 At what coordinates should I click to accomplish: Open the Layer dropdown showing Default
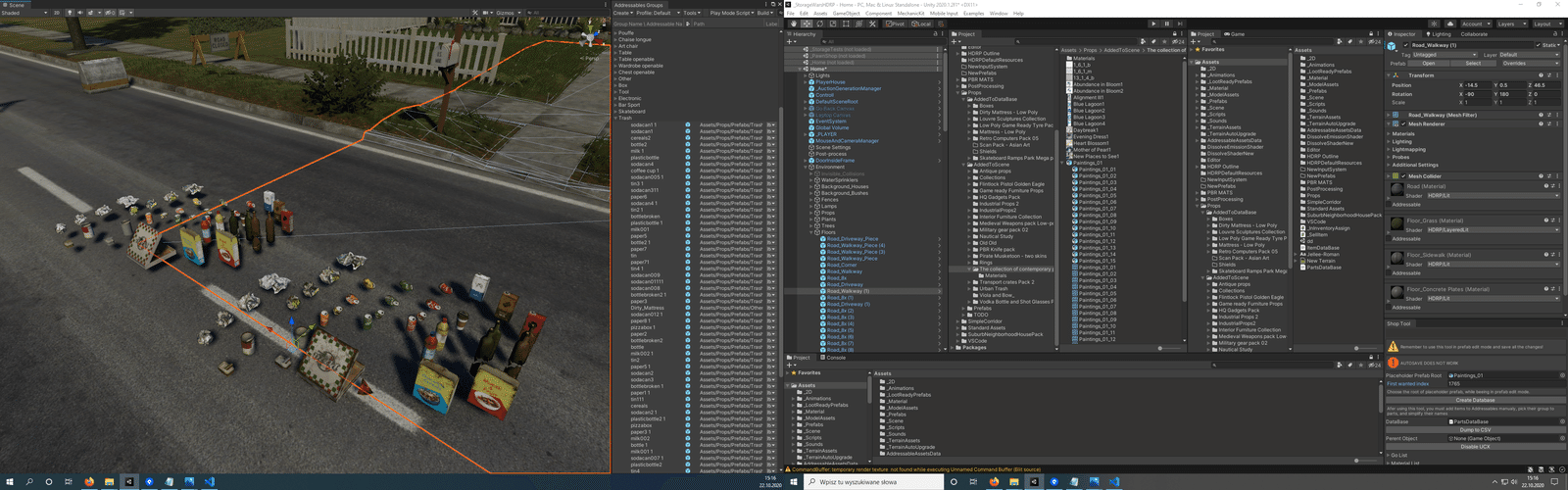coord(1529,55)
